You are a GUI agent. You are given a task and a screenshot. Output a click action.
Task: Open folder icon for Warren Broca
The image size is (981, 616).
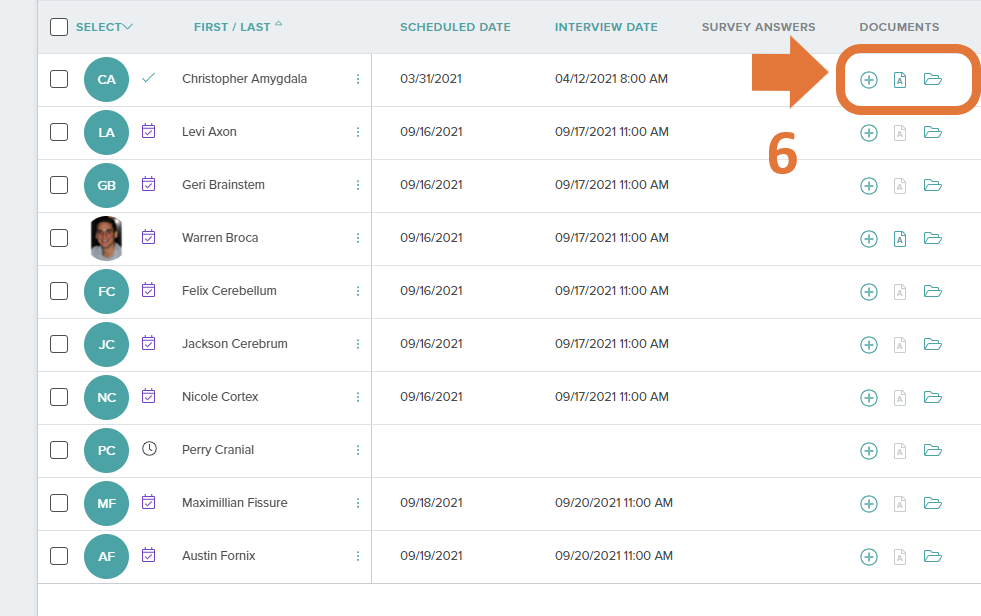[932, 238]
